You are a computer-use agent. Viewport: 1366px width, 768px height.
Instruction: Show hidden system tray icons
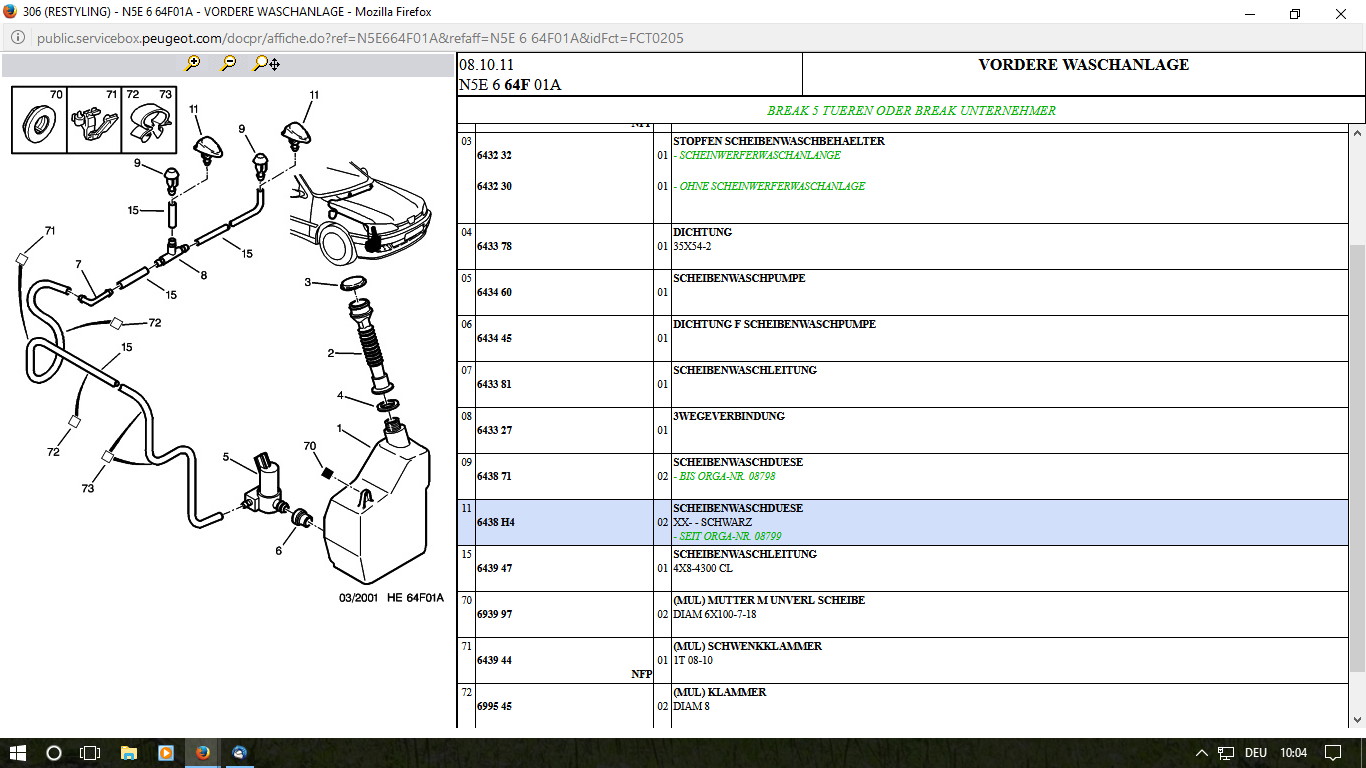click(1201, 753)
